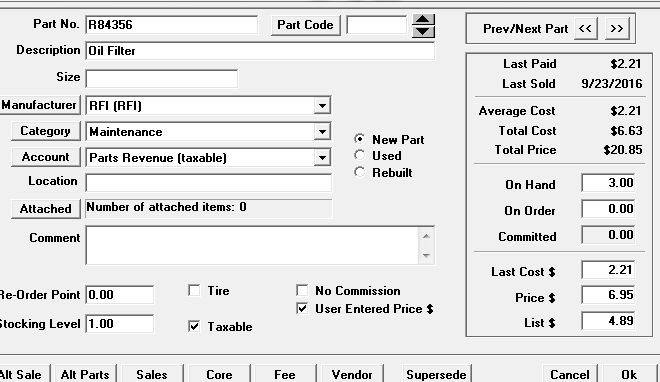Click the Description field Oil Filter
The height and width of the screenshot is (382, 660).
[260, 51]
